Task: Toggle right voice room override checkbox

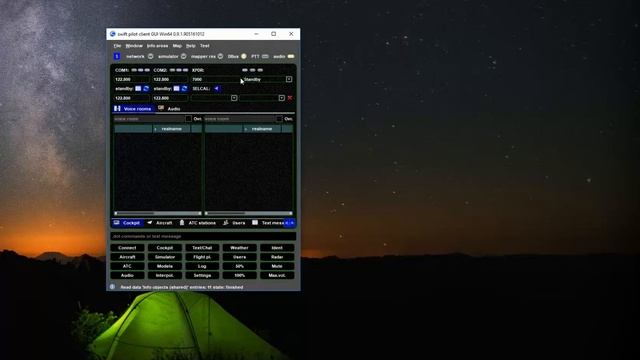Action: 279,119
